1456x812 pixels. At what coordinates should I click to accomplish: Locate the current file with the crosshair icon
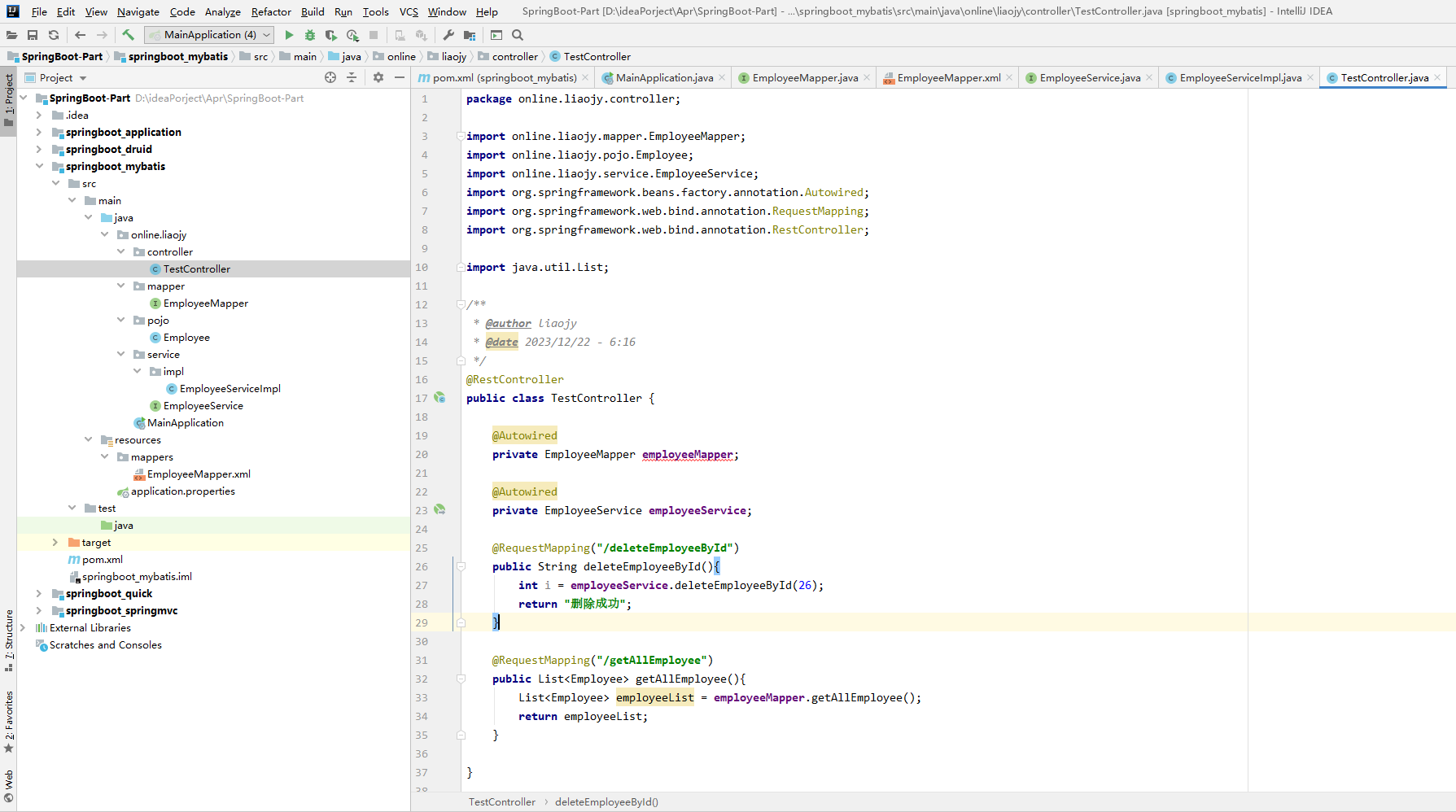click(x=330, y=77)
